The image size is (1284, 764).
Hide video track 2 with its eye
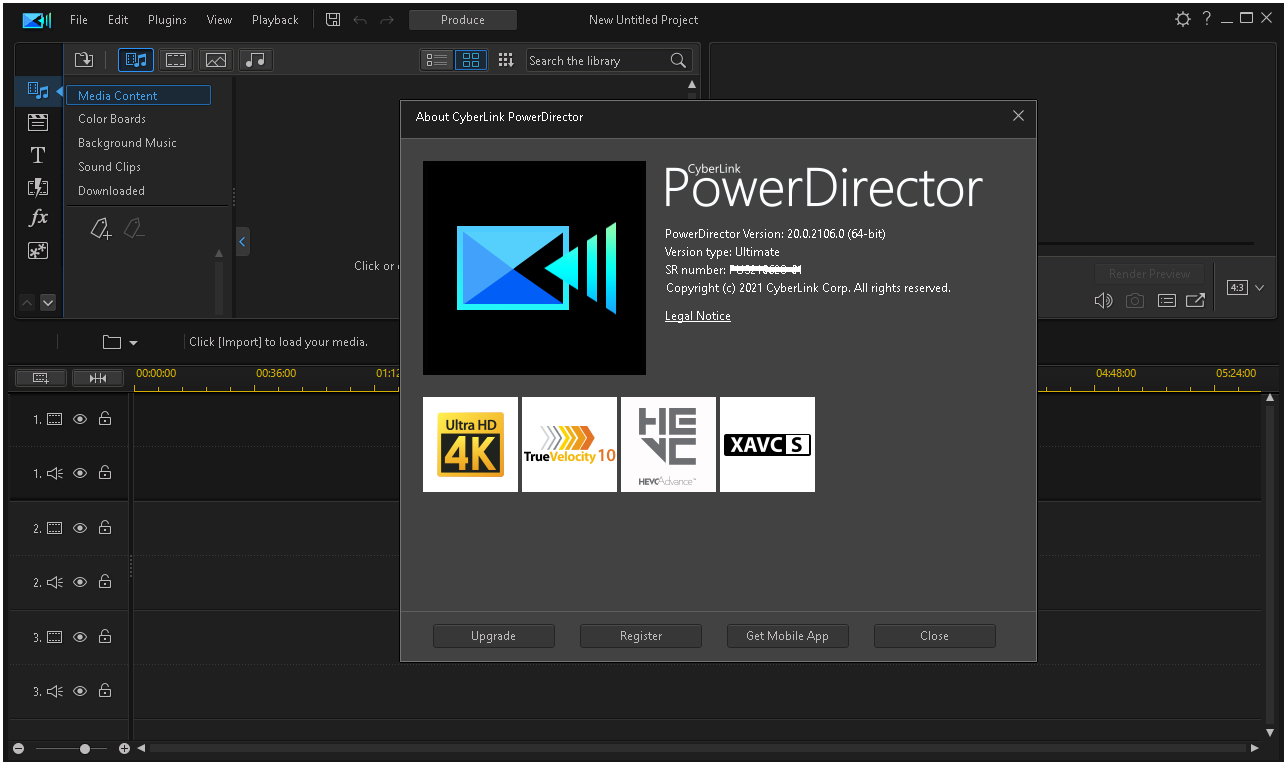coord(80,528)
